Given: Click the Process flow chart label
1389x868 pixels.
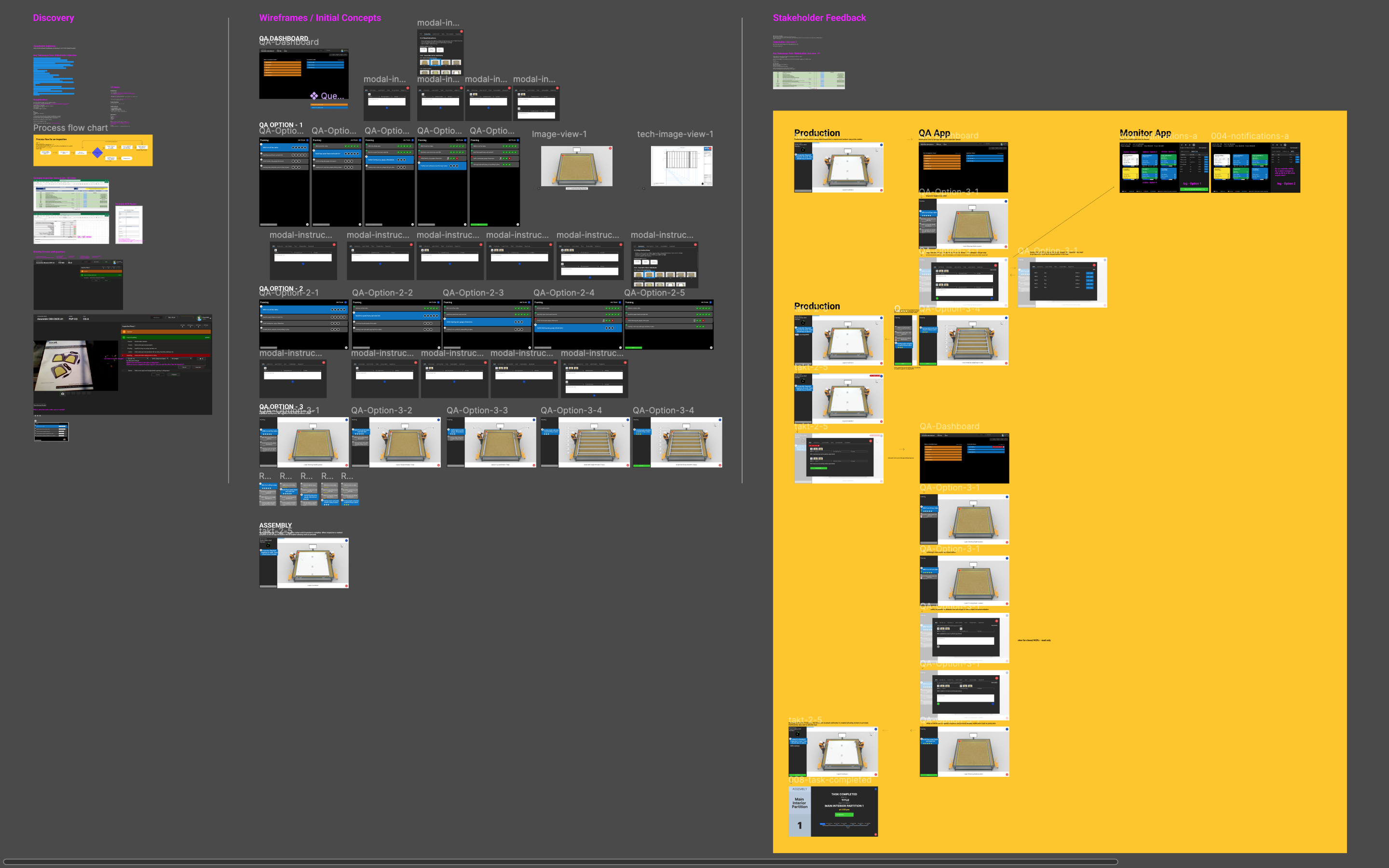Looking at the screenshot, I should pyautogui.click(x=70, y=128).
